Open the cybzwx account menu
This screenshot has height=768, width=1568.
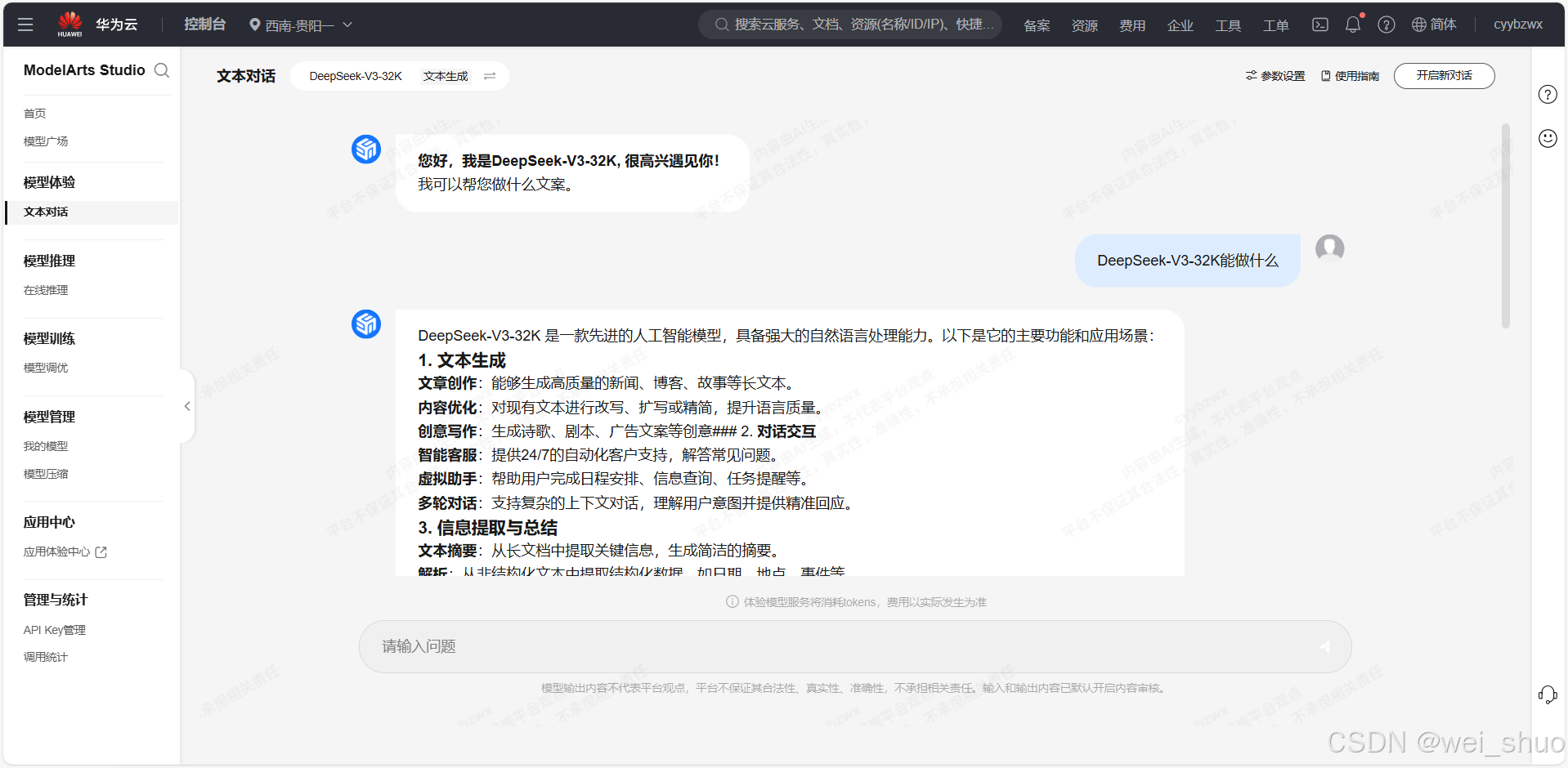pyautogui.click(x=1518, y=25)
